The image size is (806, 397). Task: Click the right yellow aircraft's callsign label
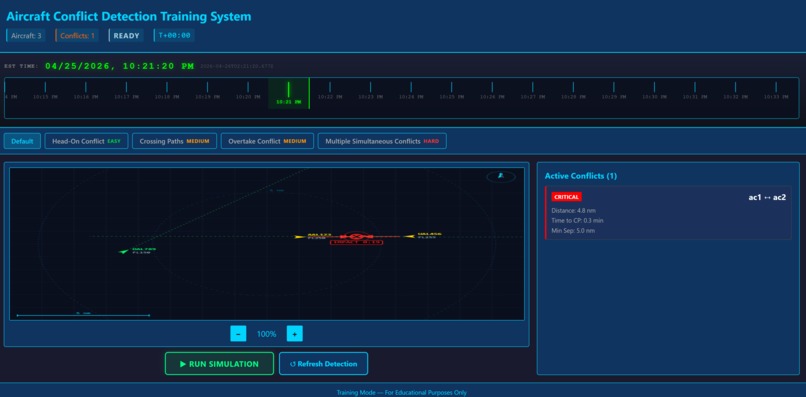click(x=429, y=234)
